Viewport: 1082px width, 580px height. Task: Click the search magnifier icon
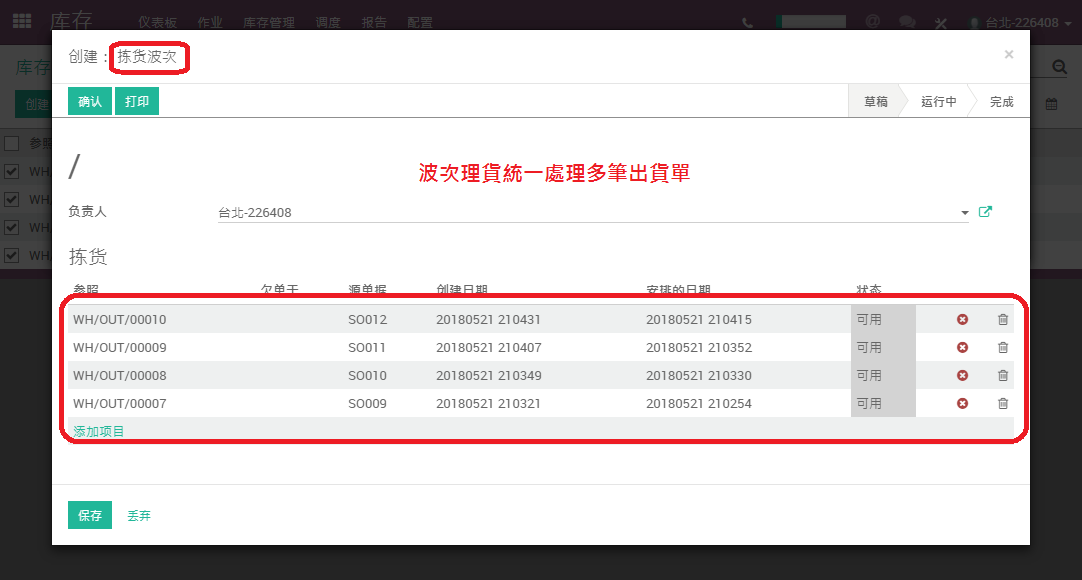point(1059,67)
